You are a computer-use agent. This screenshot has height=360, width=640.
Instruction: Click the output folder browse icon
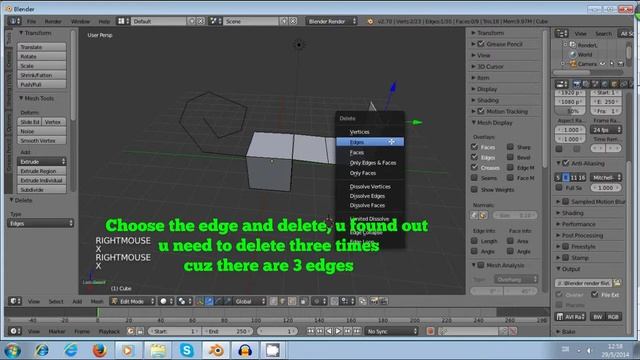point(617,283)
